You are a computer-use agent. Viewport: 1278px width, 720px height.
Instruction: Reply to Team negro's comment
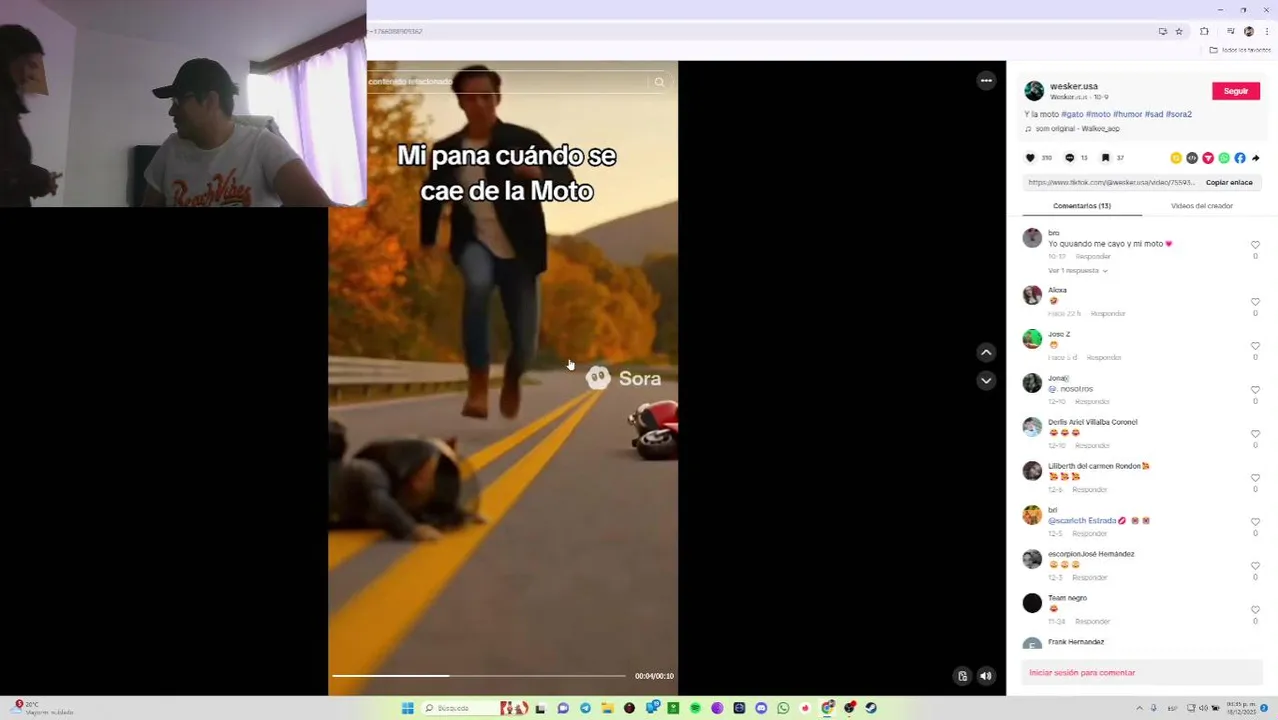coord(1092,622)
